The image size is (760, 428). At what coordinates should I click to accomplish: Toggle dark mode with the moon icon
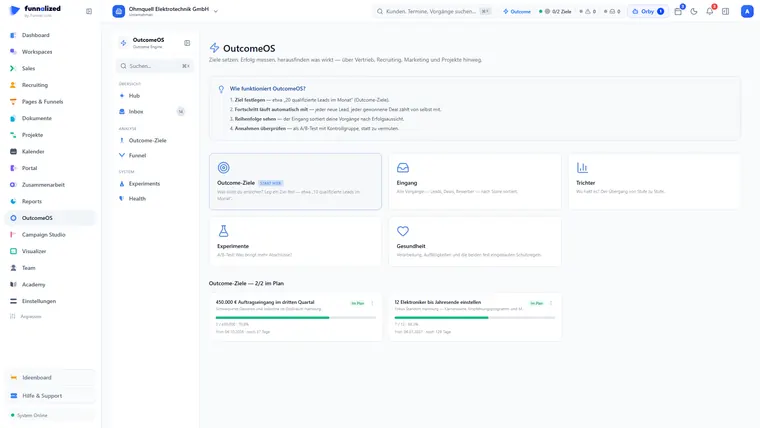[694, 11]
